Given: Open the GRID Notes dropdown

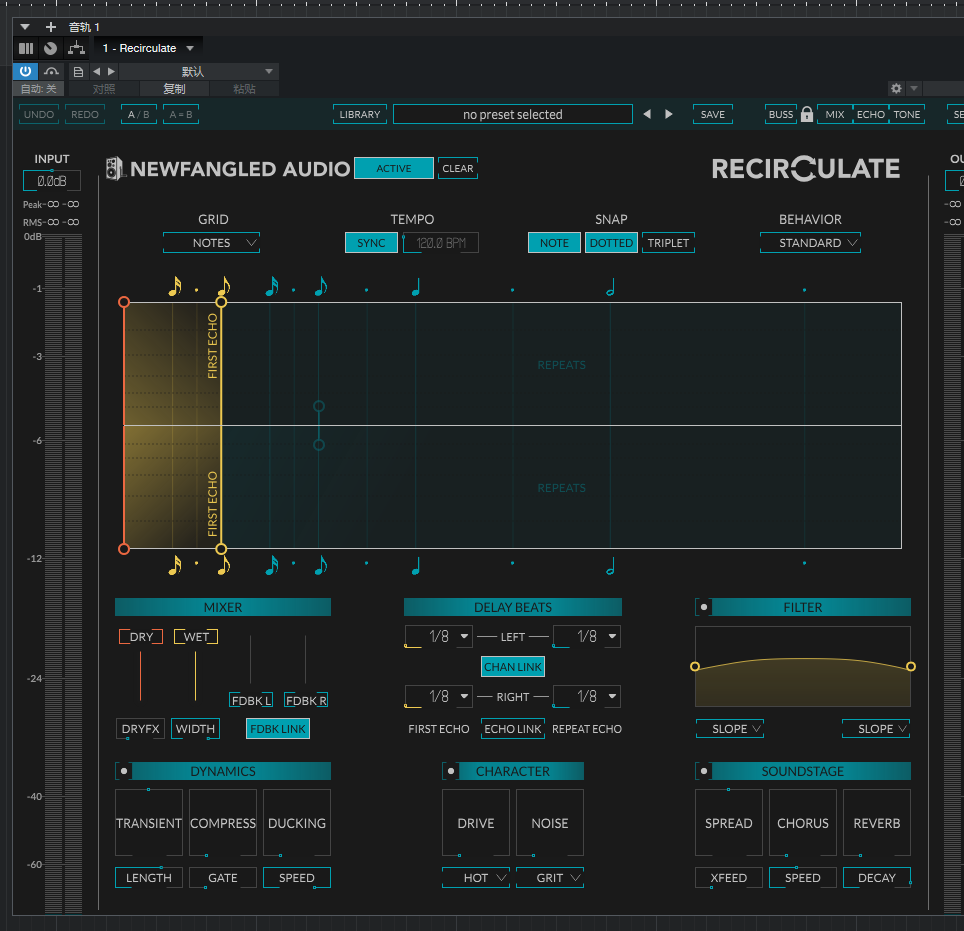Looking at the screenshot, I should coord(212,243).
